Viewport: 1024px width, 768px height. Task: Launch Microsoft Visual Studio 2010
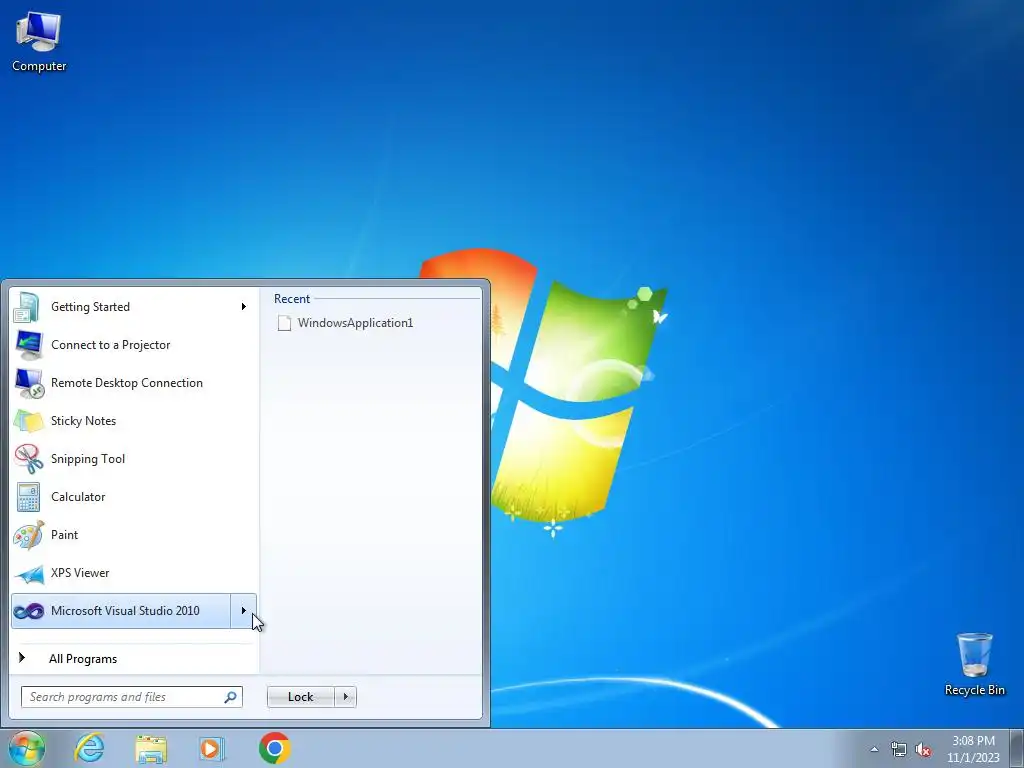click(x=121, y=611)
